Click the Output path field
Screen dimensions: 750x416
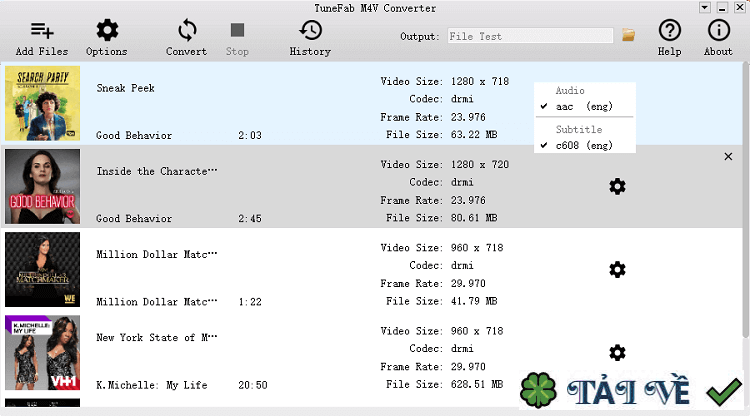click(530, 36)
